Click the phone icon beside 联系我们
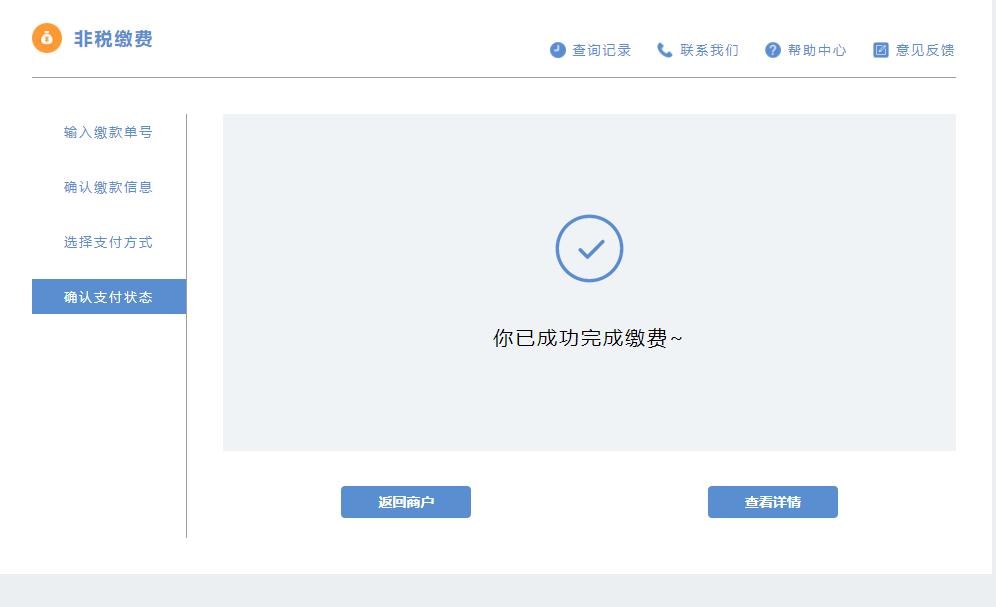This screenshot has width=996, height=607. pyautogui.click(x=663, y=49)
